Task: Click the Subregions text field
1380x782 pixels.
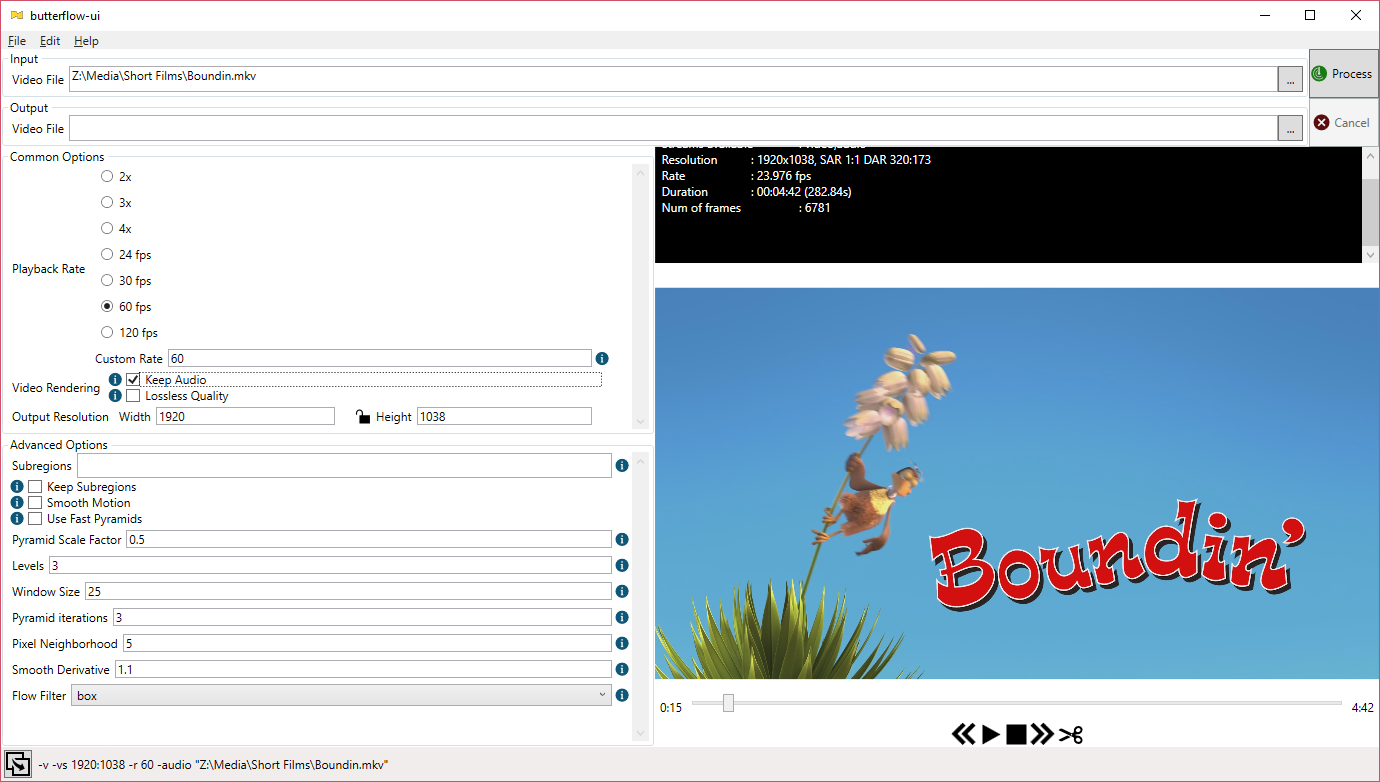Action: click(x=344, y=465)
